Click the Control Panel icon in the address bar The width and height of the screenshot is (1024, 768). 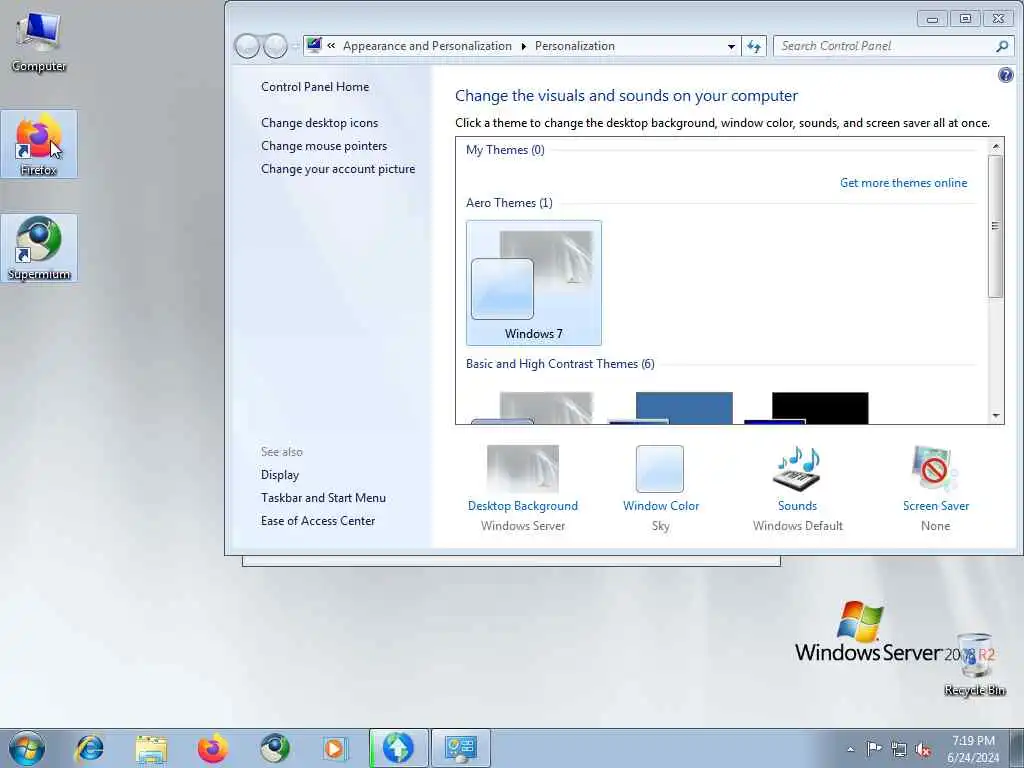point(314,45)
